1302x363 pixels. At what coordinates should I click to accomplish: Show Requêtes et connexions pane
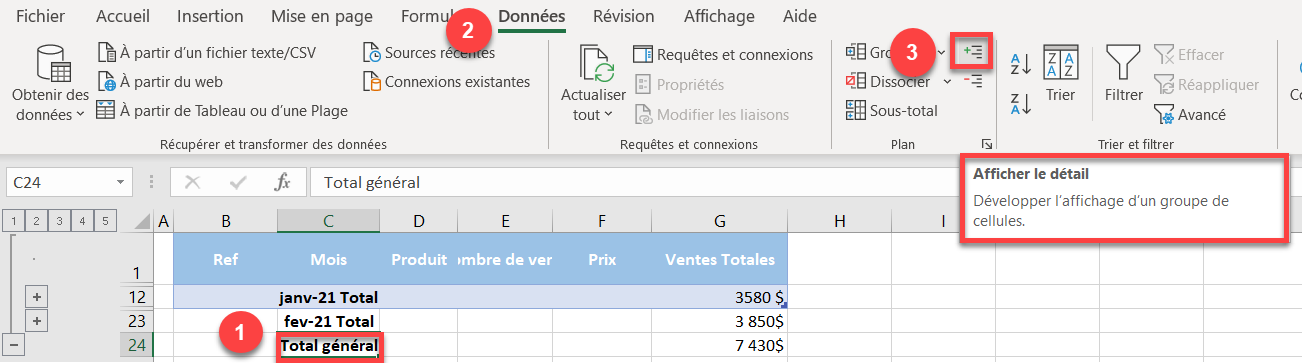(x=723, y=54)
